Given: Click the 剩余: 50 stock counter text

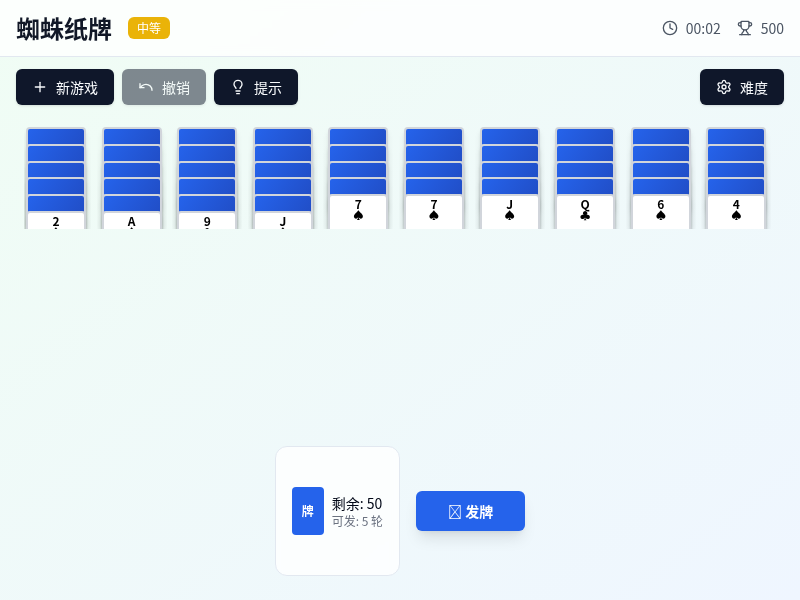Looking at the screenshot, I should 355,501.
